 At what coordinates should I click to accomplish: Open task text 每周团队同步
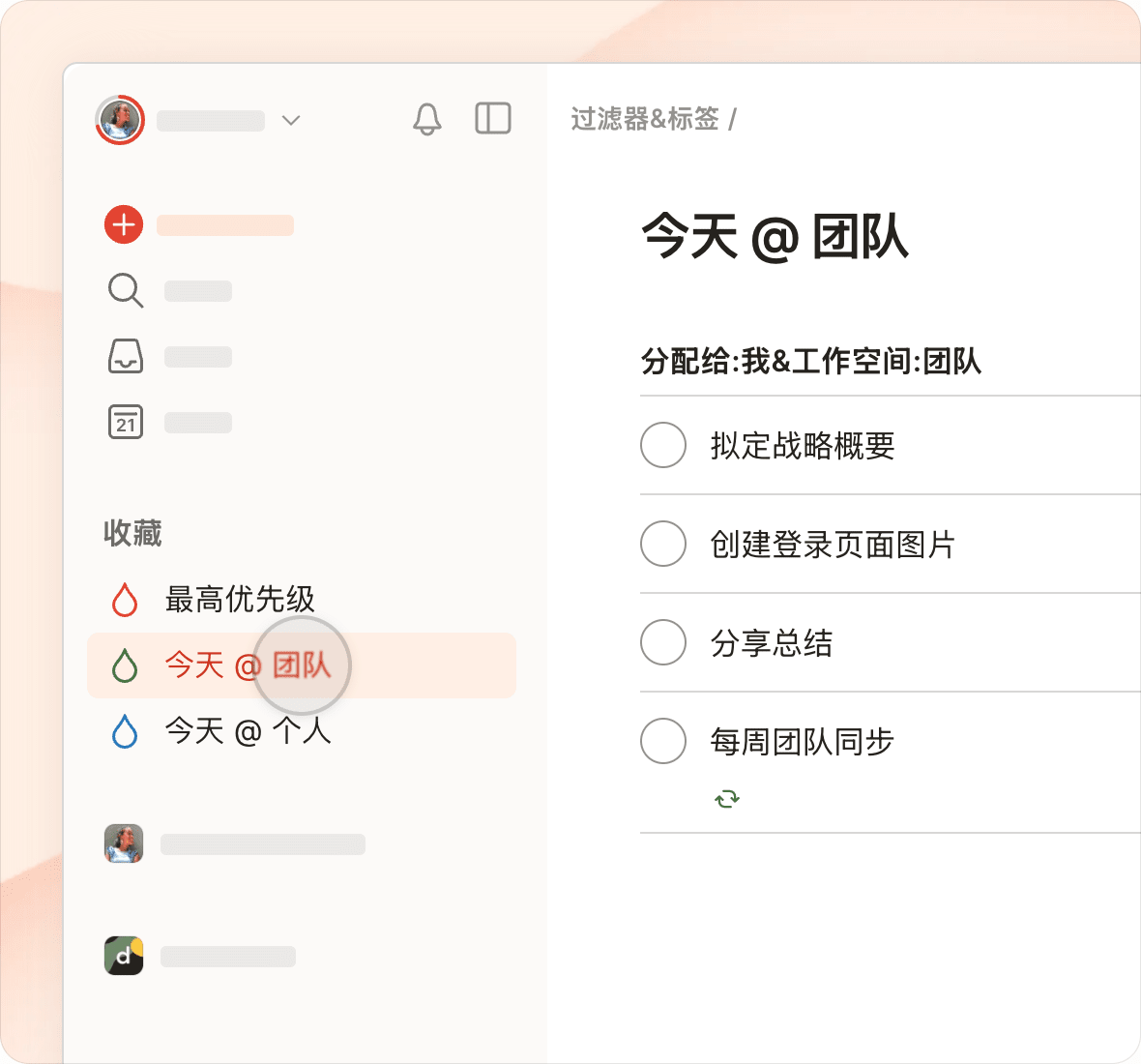(802, 742)
